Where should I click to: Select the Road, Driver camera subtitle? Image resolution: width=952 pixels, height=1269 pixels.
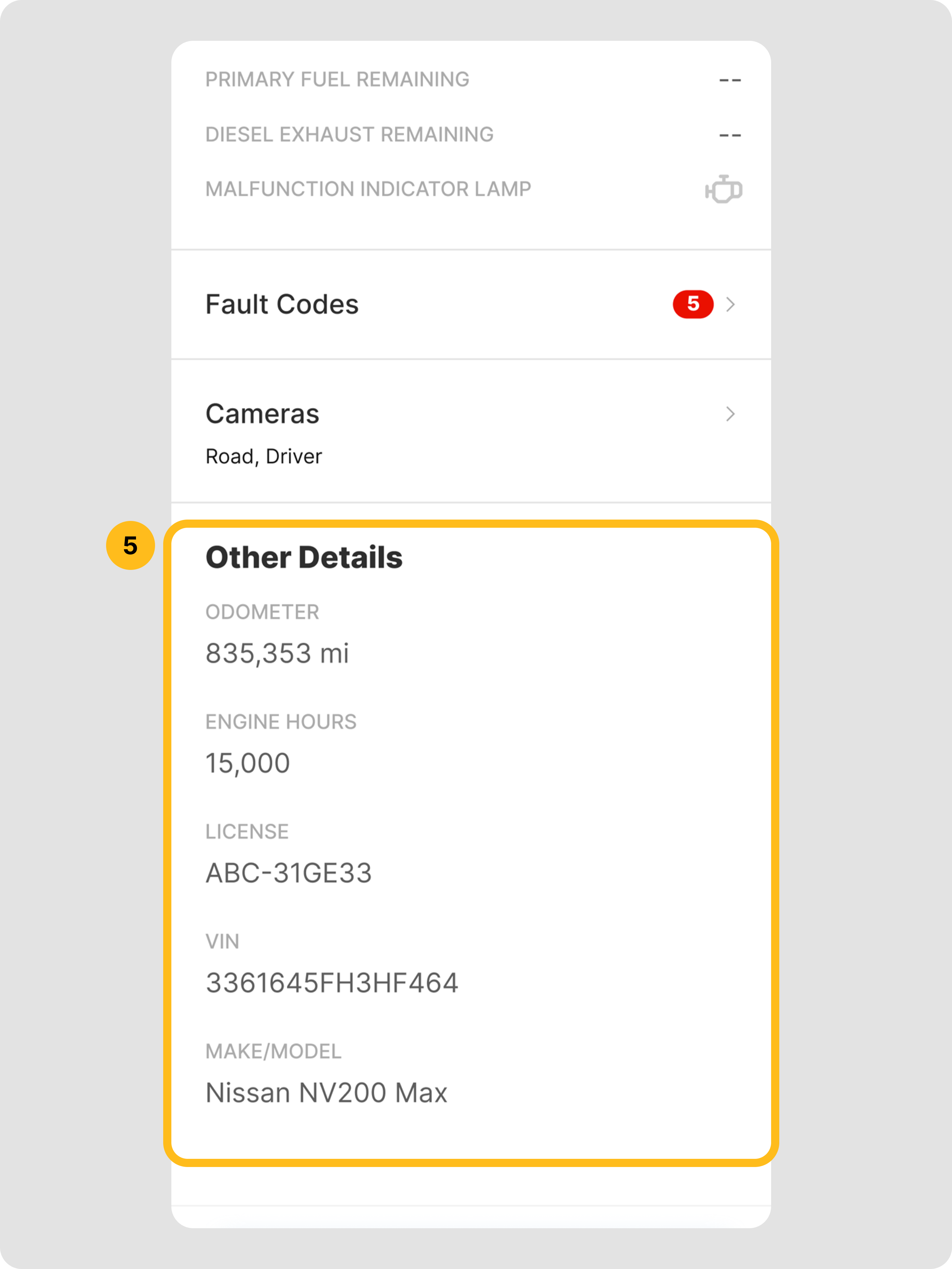pos(264,457)
